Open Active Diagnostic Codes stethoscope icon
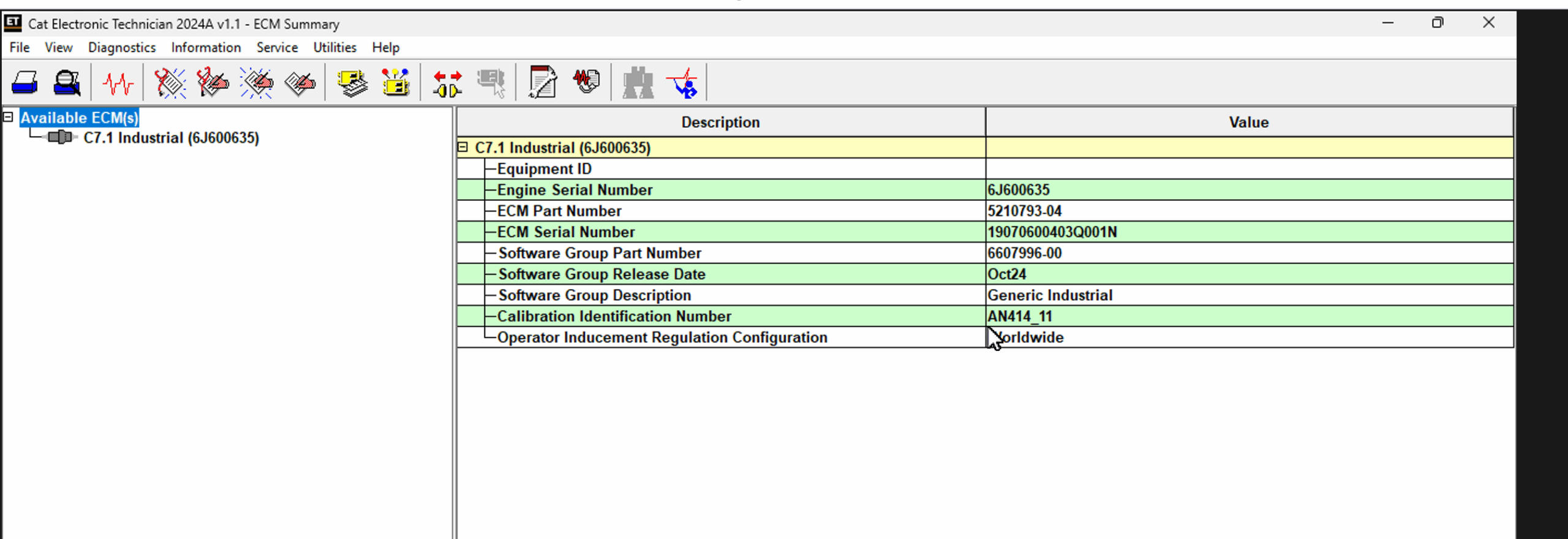The width and height of the screenshot is (1568, 539). tap(169, 83)
